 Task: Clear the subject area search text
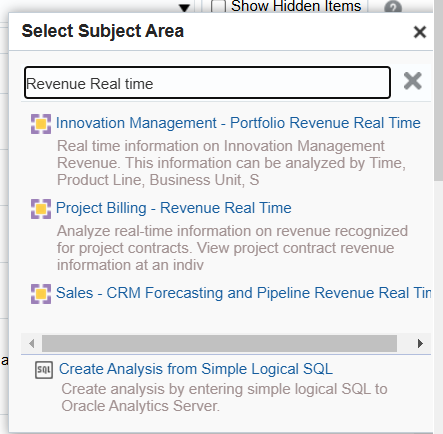click(x=413, y=81)
